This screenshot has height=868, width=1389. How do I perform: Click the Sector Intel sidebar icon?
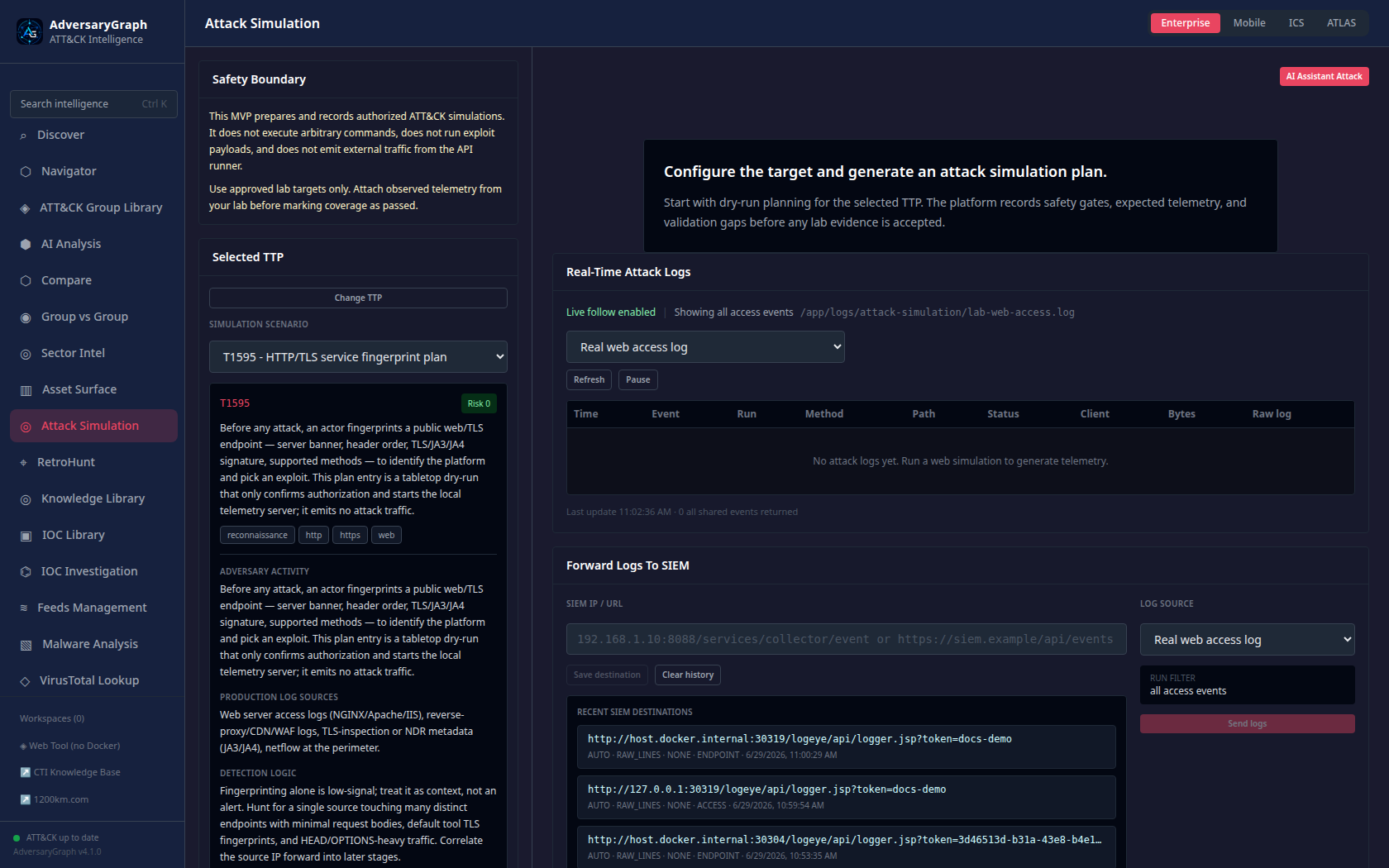[x=26, y=354]
